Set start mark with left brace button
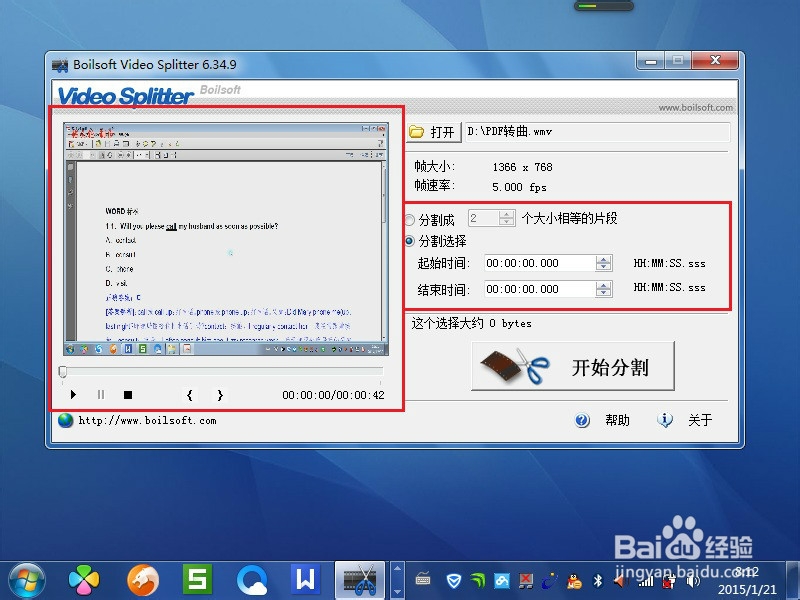Image resolution: width=800 pixels, height=600 pixels. (189, 395)
